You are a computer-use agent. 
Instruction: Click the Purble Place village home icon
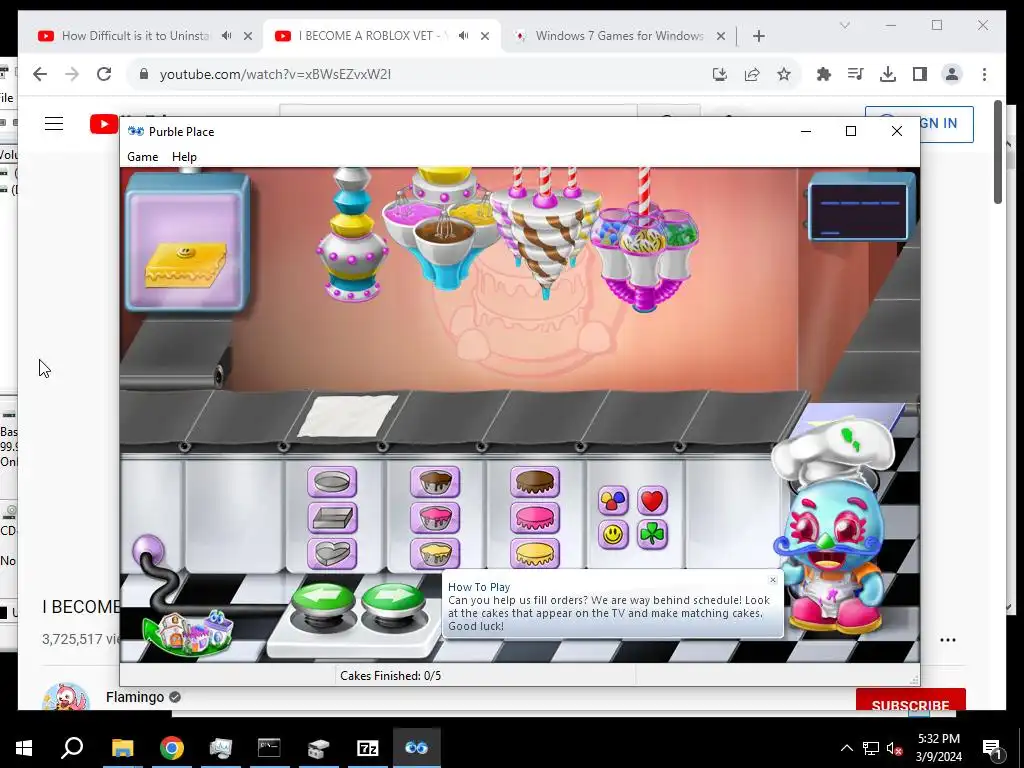click(x=188, y=632)
